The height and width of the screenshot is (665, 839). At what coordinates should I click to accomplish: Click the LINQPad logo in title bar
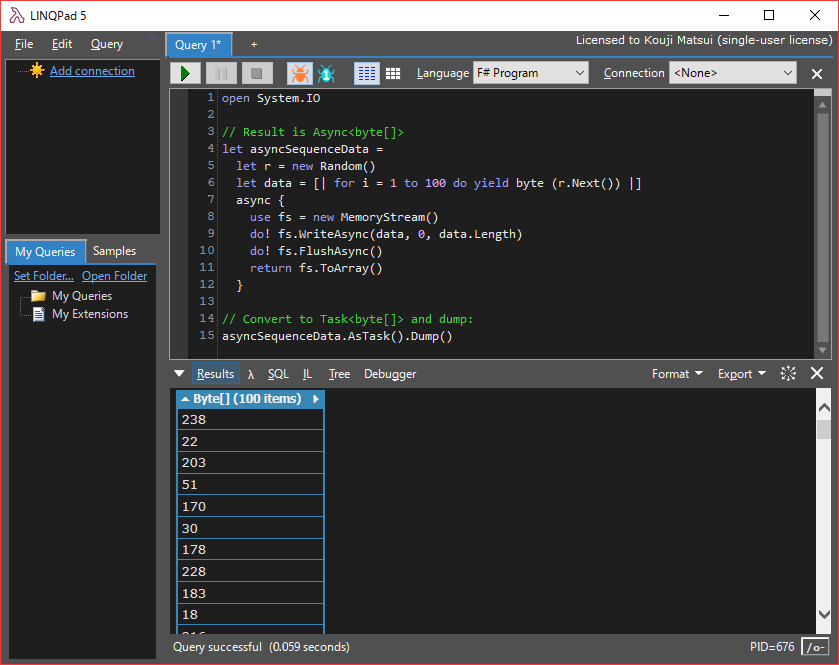[17, 16]
